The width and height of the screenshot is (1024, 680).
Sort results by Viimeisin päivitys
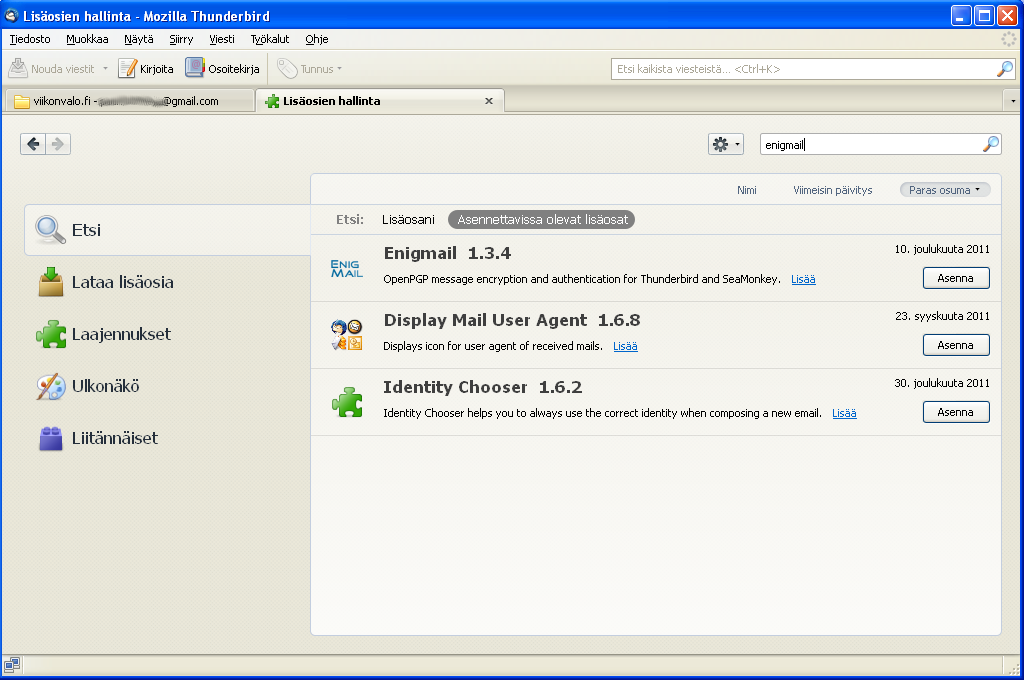click(833, 190)
